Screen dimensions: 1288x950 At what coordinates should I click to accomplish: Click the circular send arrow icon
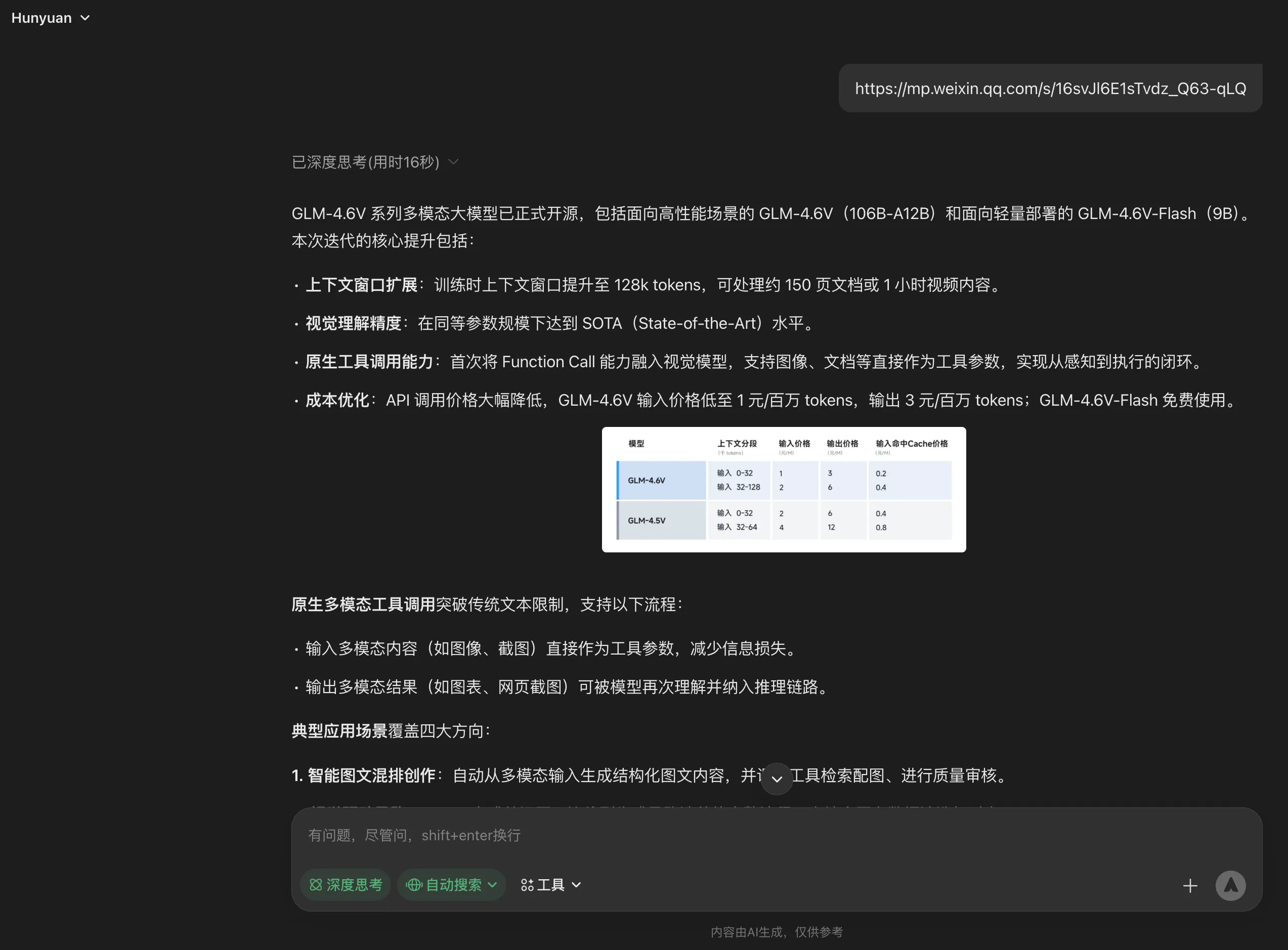(x=1231, y=886)
